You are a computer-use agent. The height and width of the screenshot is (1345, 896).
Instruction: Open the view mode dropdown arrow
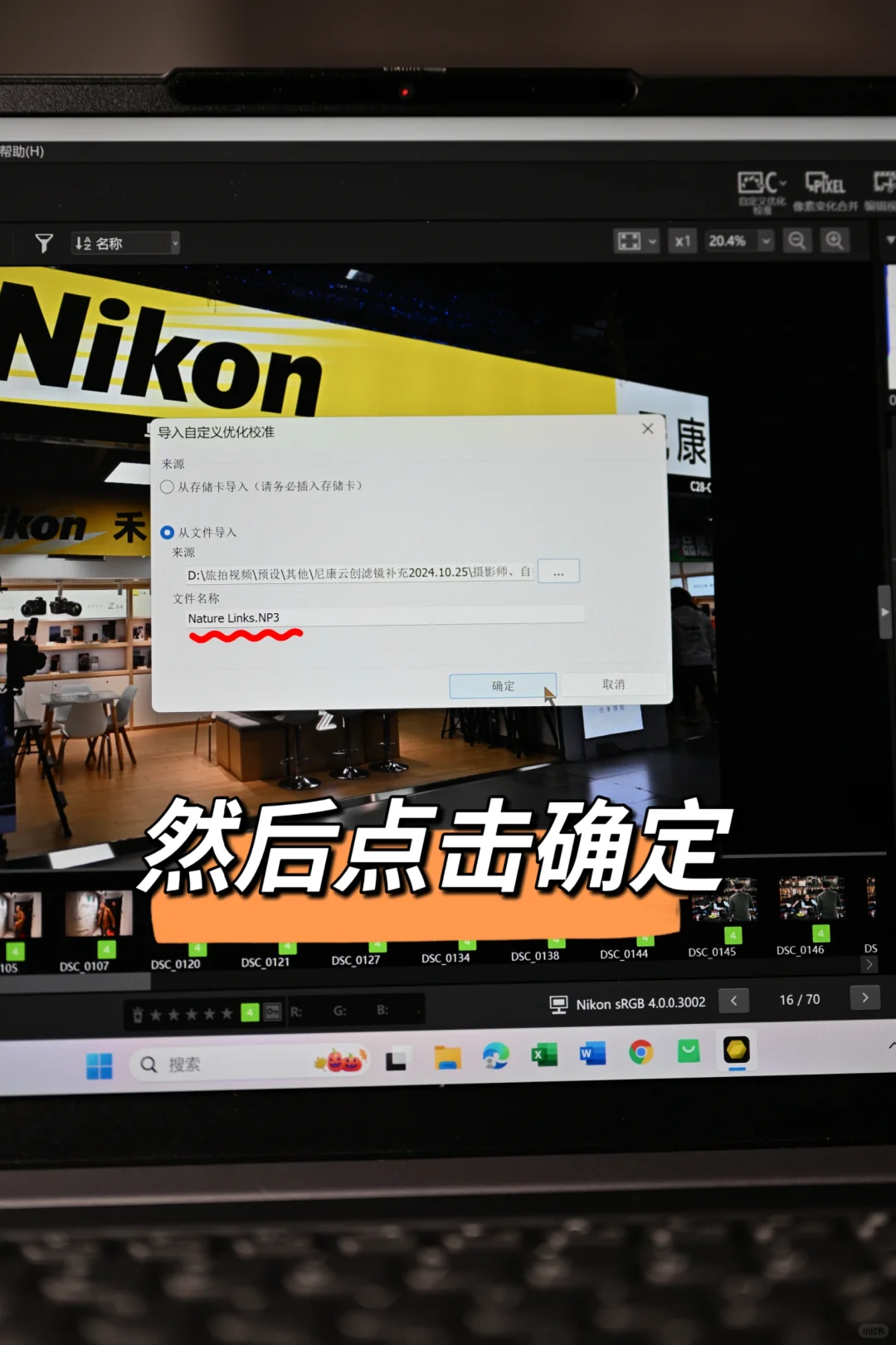coord(653,241)
